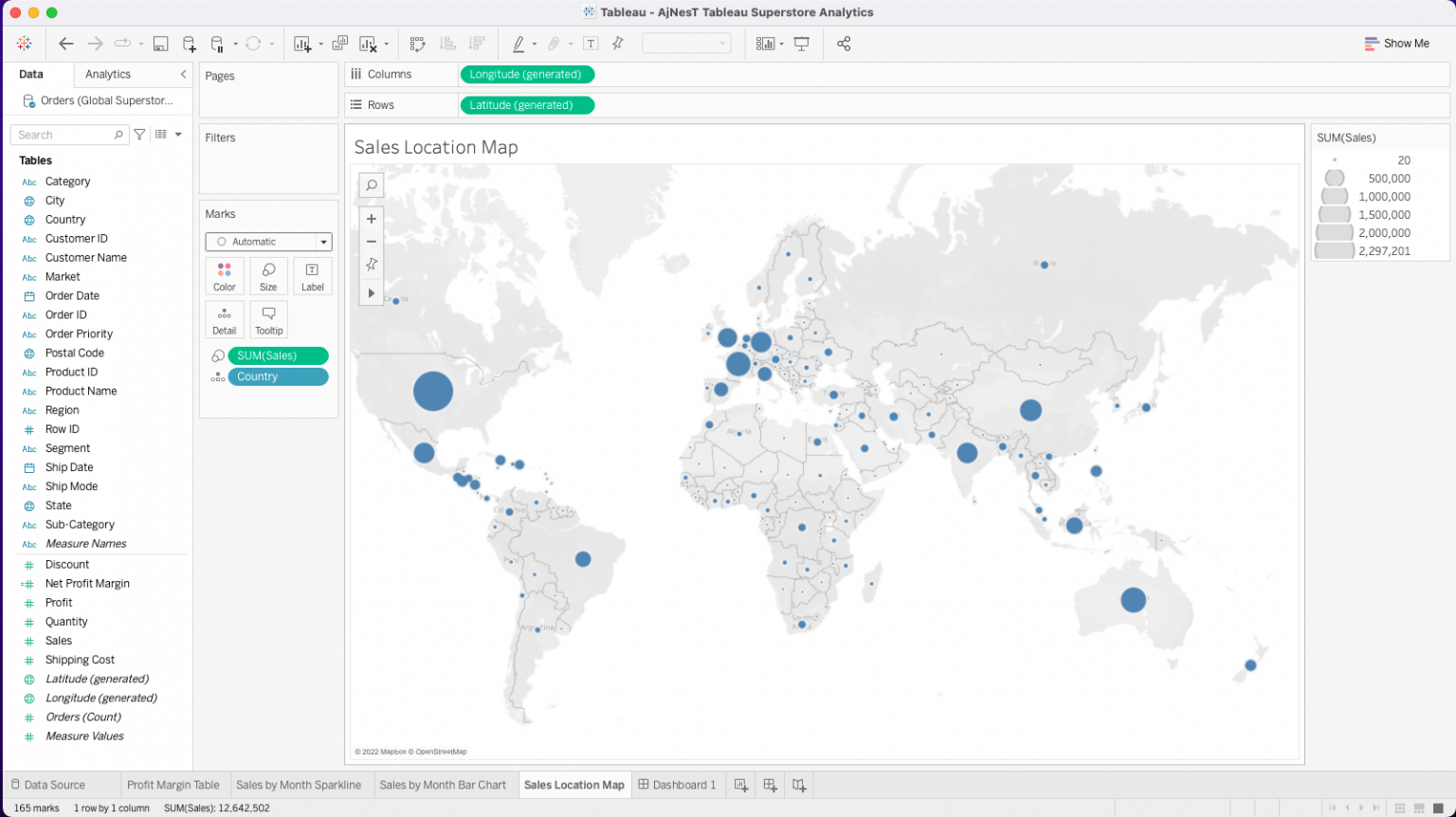Click the Save workbook icon

[160, 44]
